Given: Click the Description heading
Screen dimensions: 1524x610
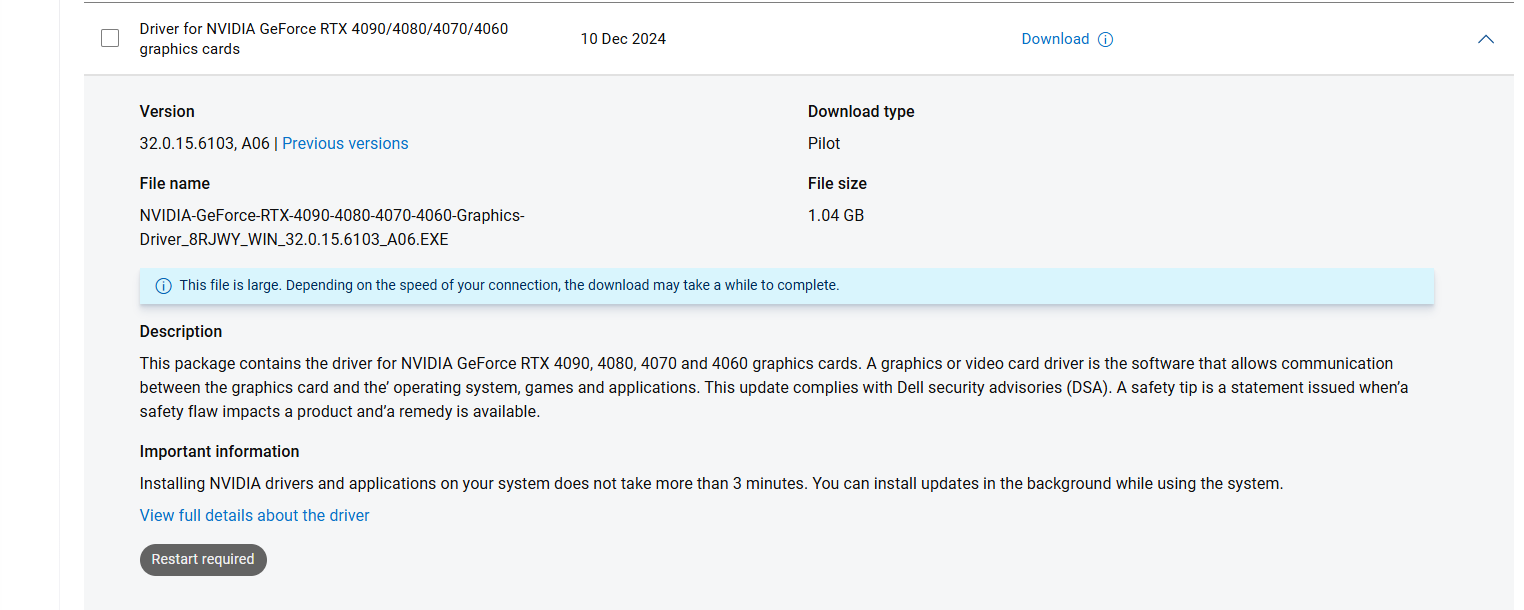Looking at the screenshot, I should [x=181, y=331].
